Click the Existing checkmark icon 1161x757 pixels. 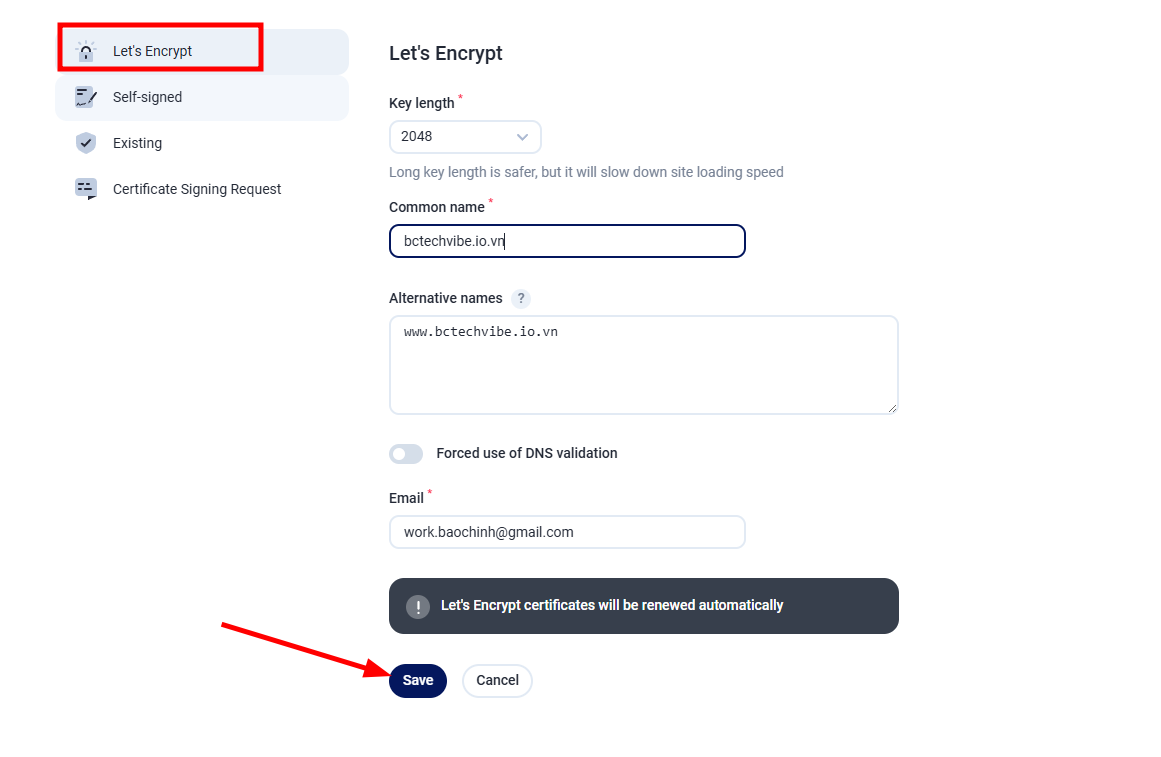click(85, 143)
